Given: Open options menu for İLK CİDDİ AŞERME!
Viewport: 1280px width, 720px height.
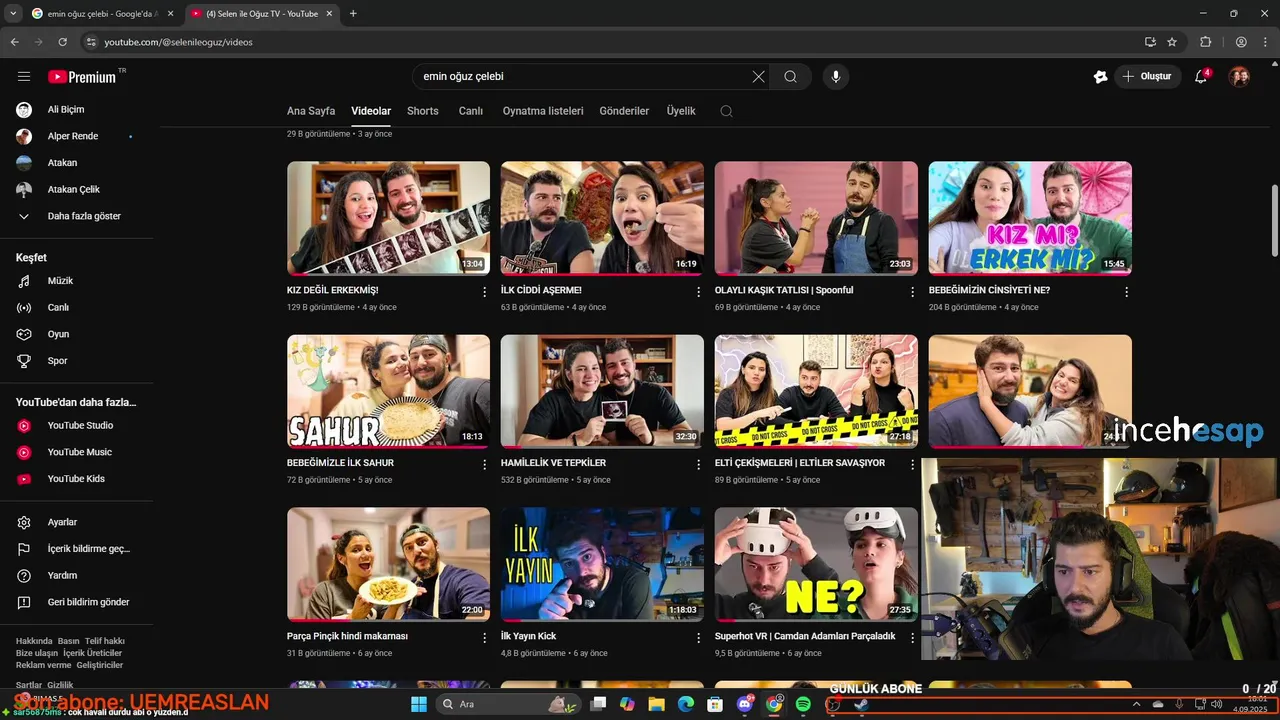Looking at the screenshot, I should (x=699, y=292).
